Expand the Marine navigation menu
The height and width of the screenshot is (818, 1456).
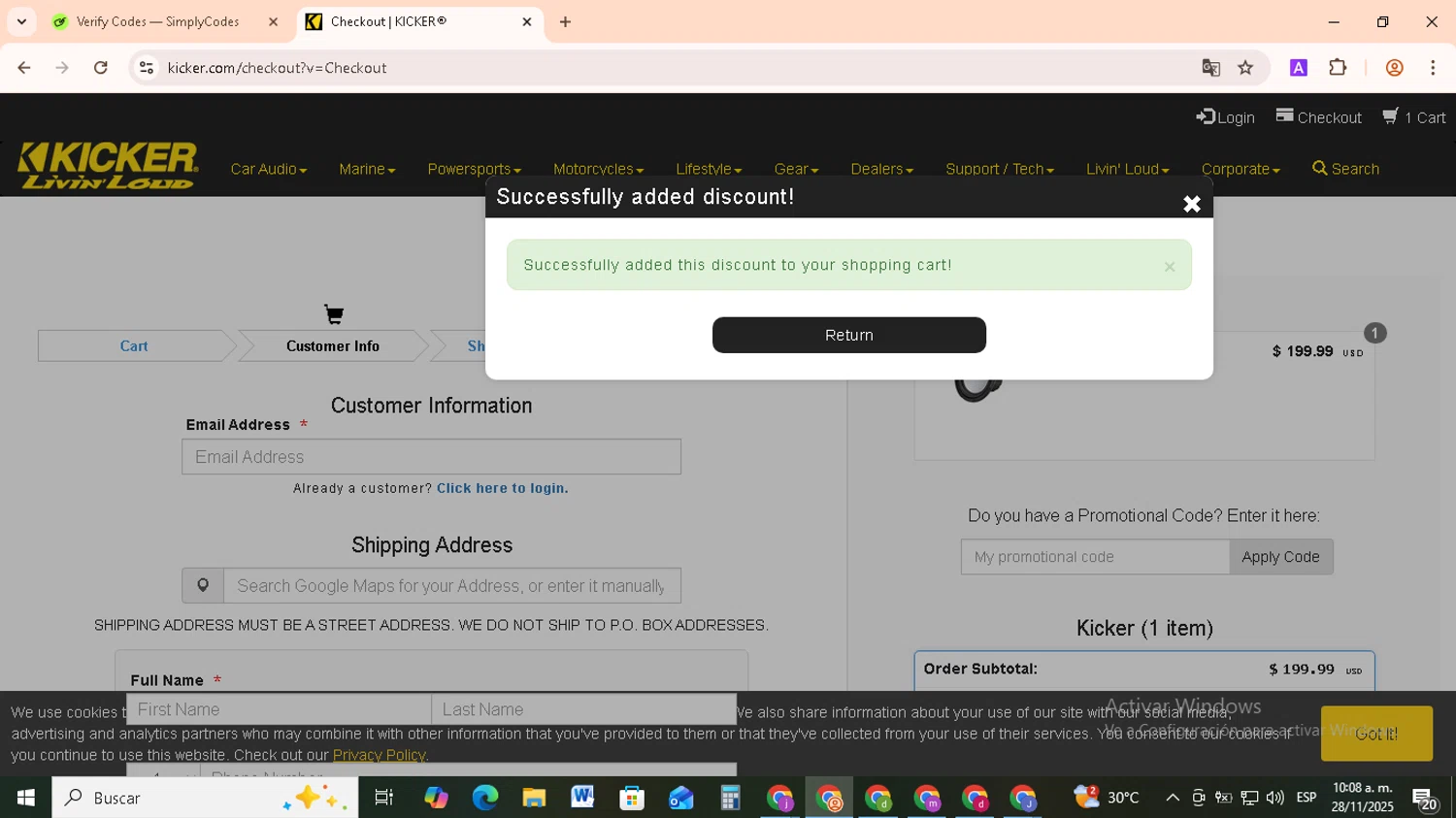click(x=367, y=169)
